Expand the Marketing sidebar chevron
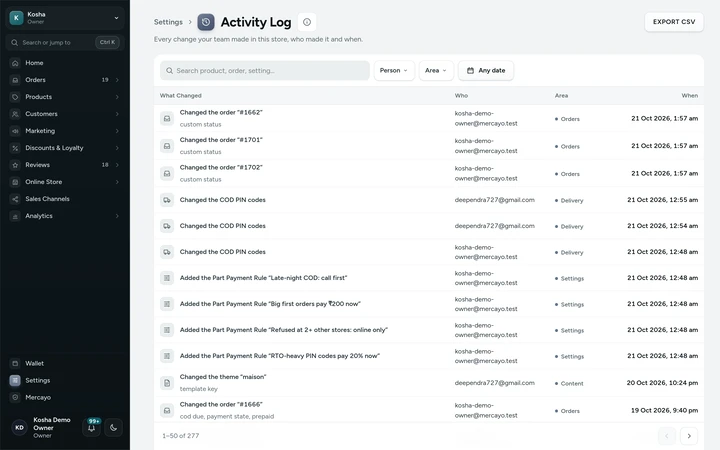The width and height of the screenshot is (720, 450). (117, 131)
